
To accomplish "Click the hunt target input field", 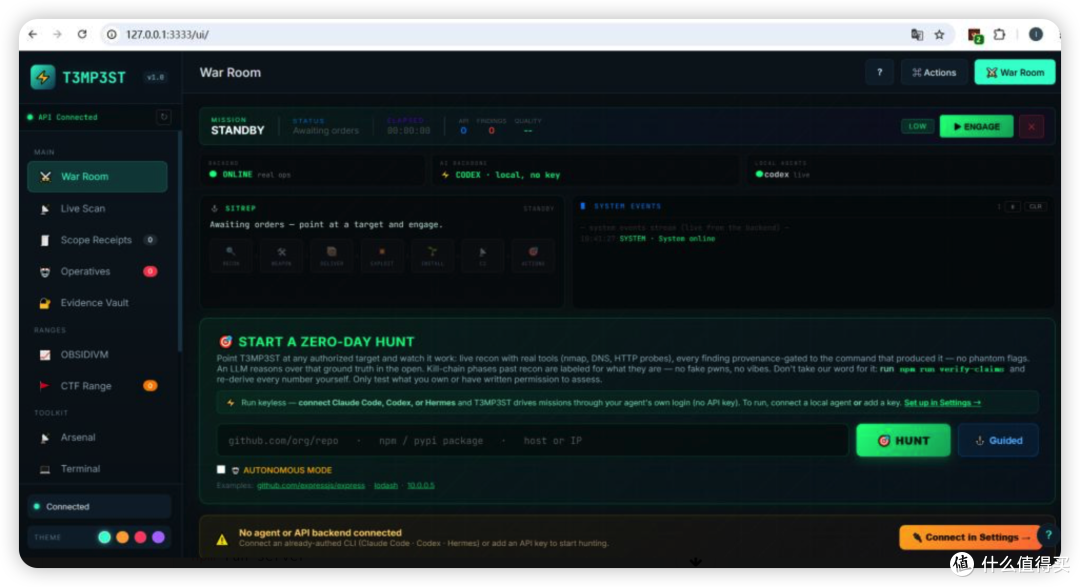I will point(532,441).
